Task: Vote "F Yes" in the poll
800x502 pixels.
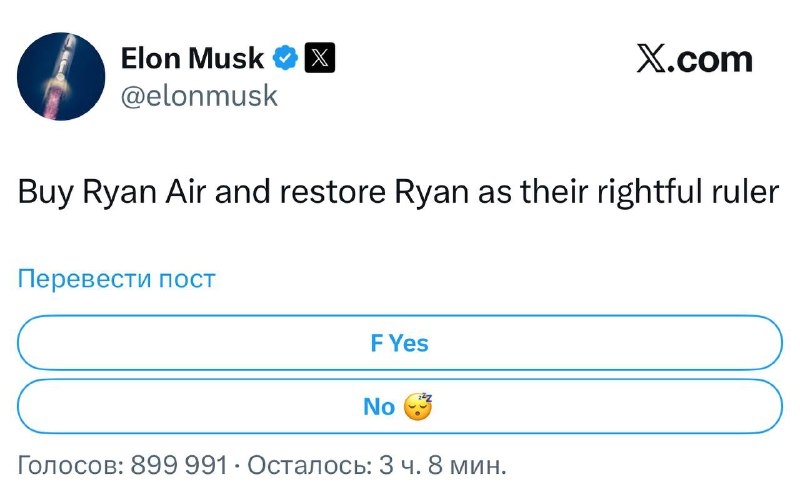Action: [x=399, y=343]
